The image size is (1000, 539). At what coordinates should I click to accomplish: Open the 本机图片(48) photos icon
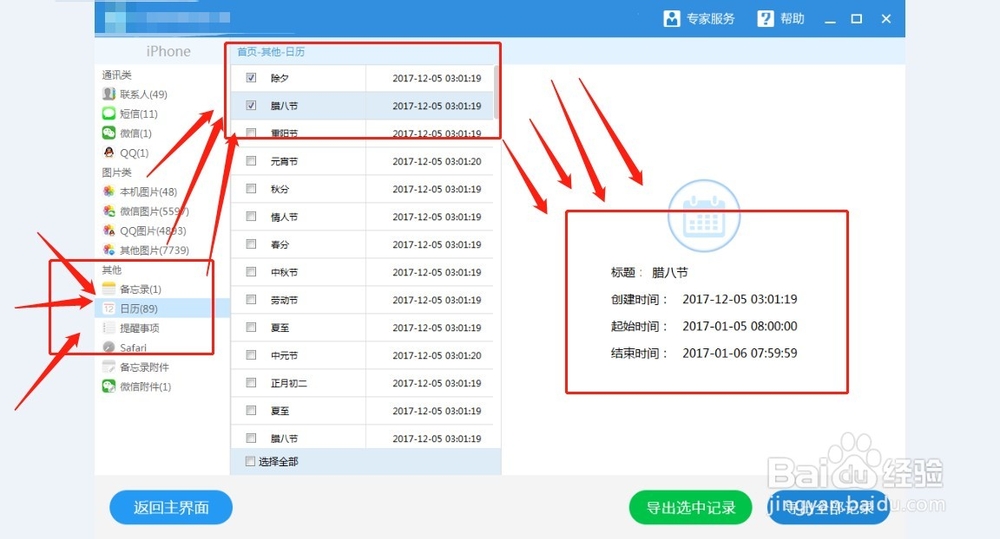[x=109, y=191]
